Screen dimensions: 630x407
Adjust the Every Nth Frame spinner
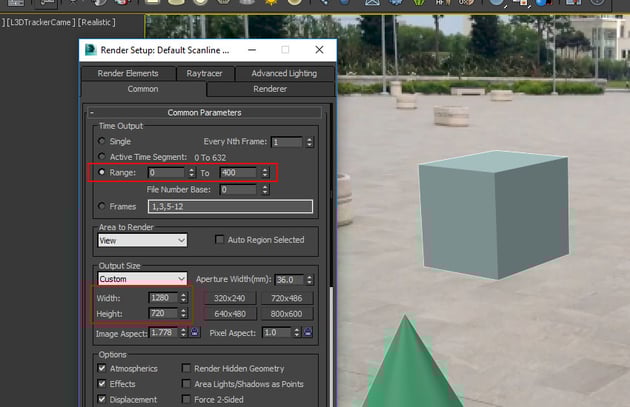tap(309, 142)
